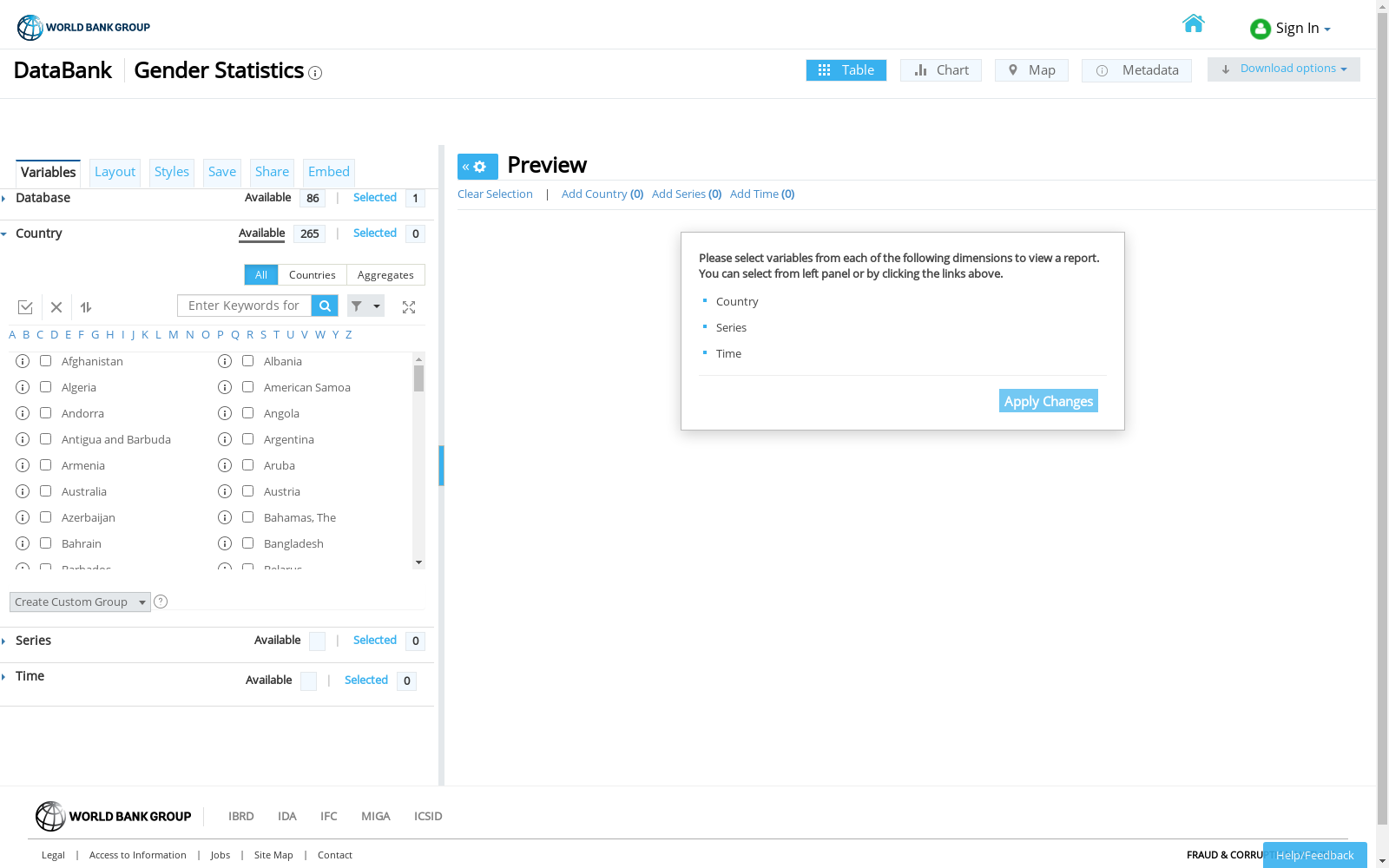
Task: Show info for Austria
Action: pos(225,491)
